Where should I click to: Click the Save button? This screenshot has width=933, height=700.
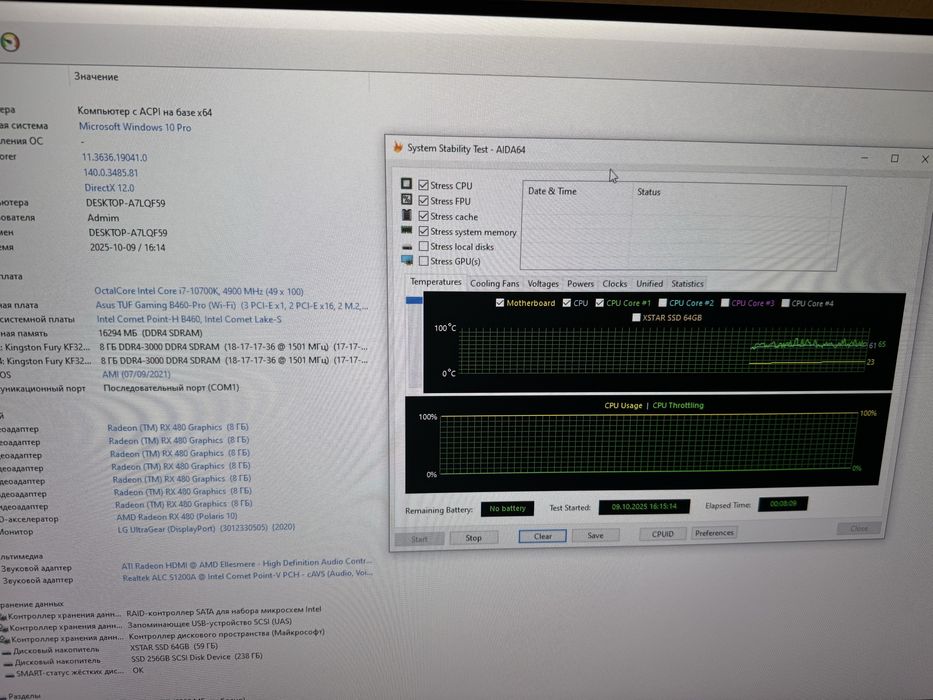(x=596, y=535)
